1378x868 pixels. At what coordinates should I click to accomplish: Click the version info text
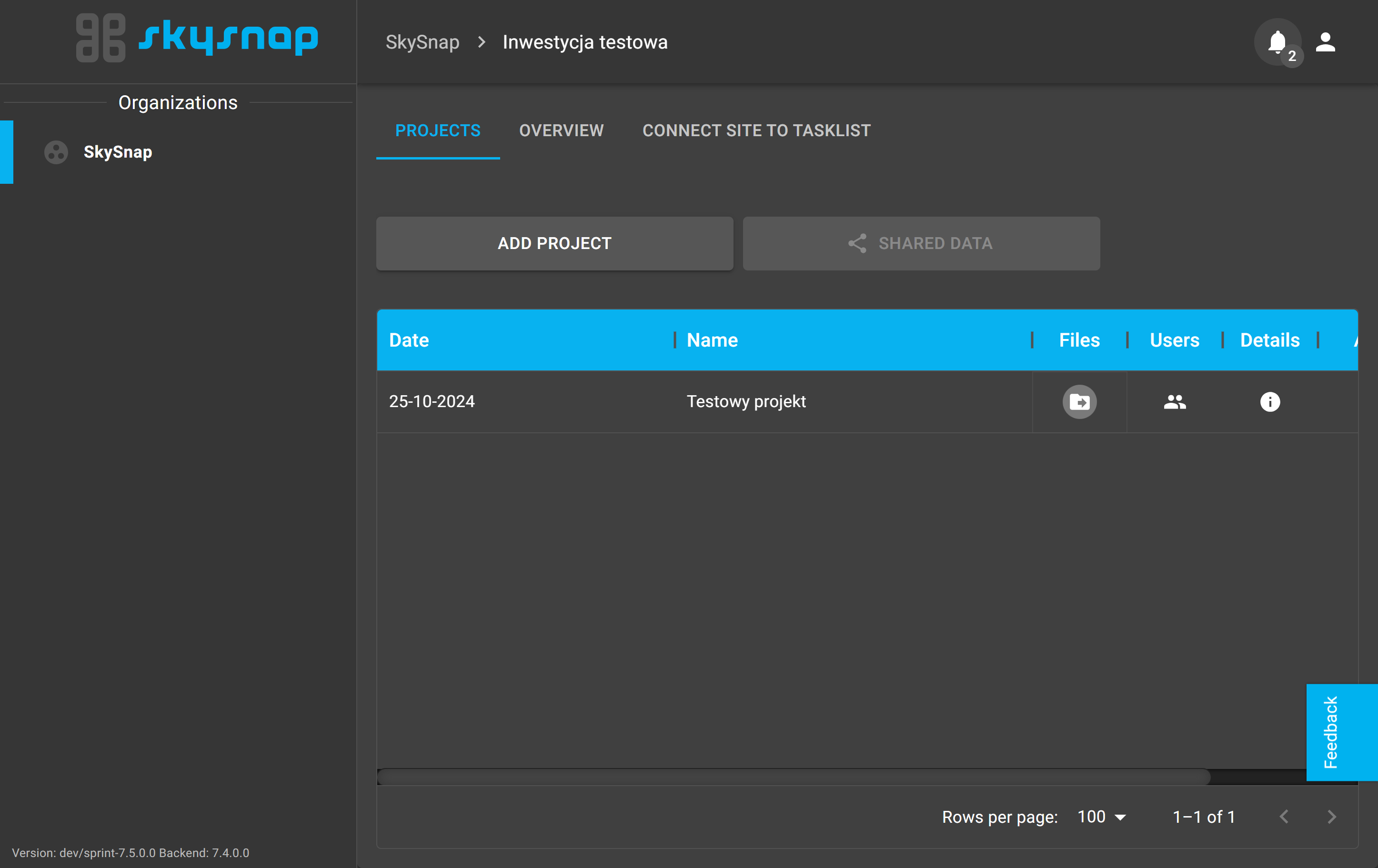point(131,853)
